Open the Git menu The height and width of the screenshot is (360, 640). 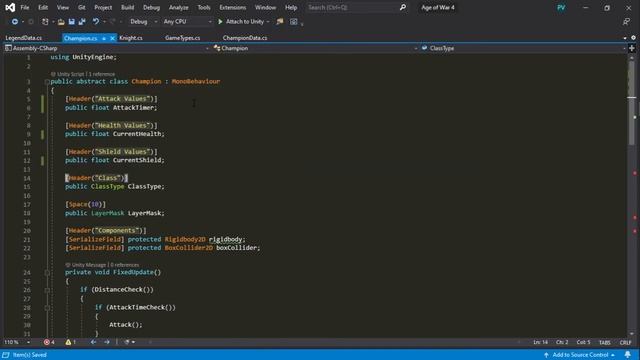coord(82,7)
